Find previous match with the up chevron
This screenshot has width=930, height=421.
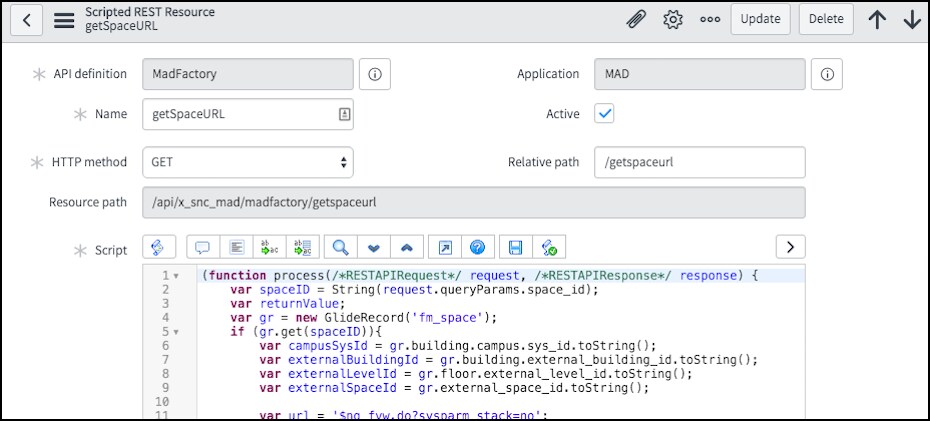(407, 247)
